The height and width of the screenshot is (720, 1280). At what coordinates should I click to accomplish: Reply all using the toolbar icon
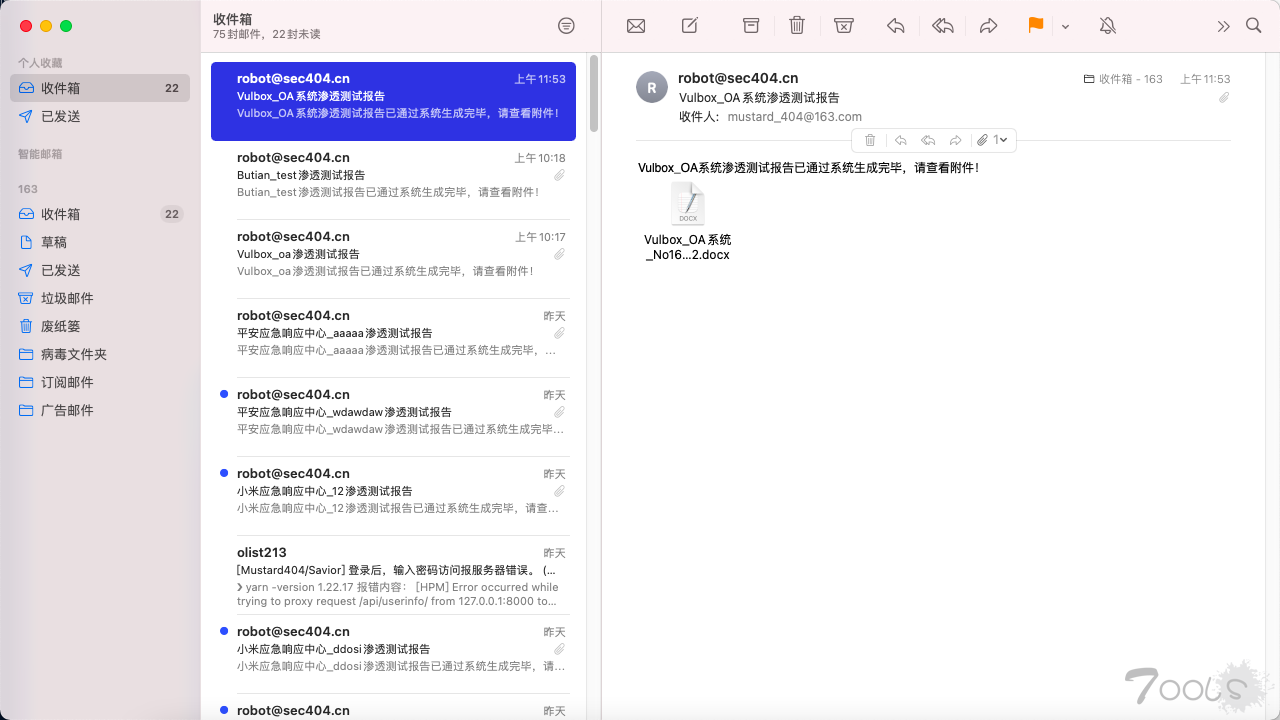pyautogui.click(x=943, y=26)
